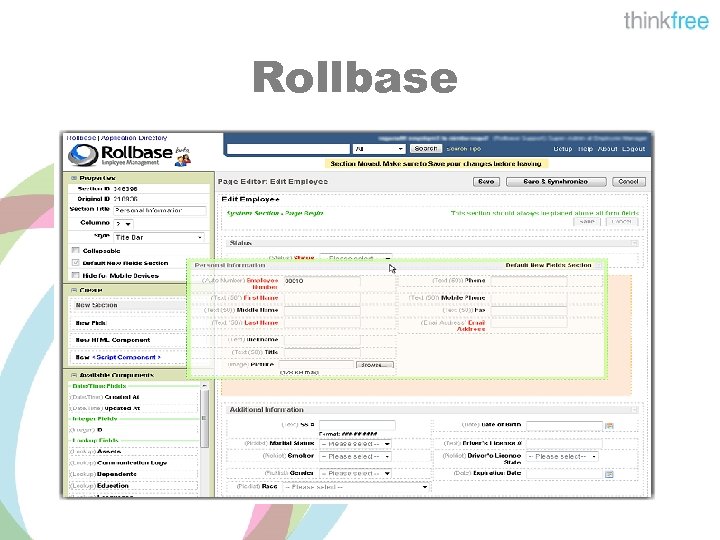This screenshot has width=720, height=540.
Task: Click the Search button
Action: pyautogui.click(x=426, y=148)
